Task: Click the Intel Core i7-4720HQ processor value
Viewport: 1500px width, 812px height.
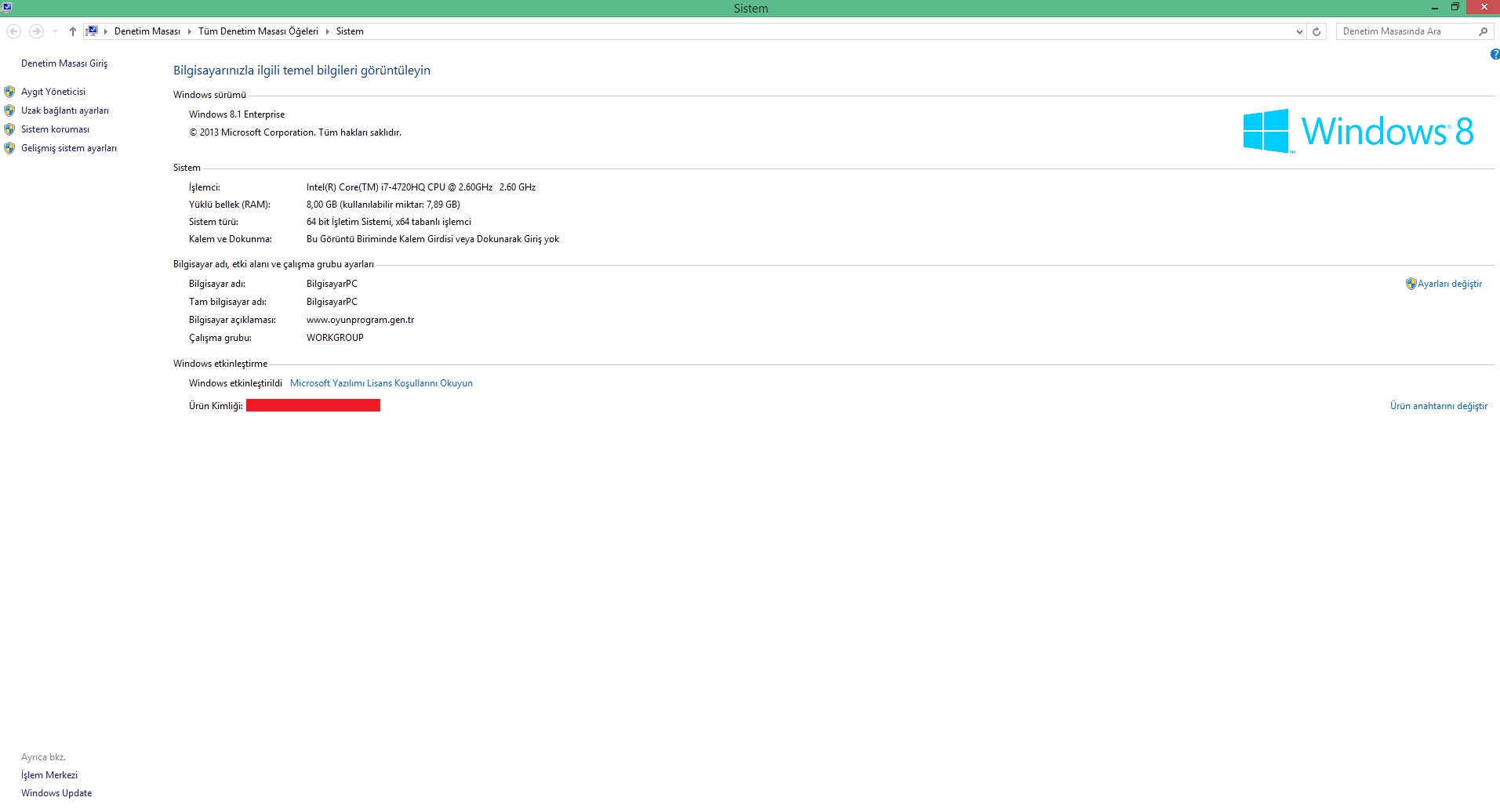Action: point(421,187)
